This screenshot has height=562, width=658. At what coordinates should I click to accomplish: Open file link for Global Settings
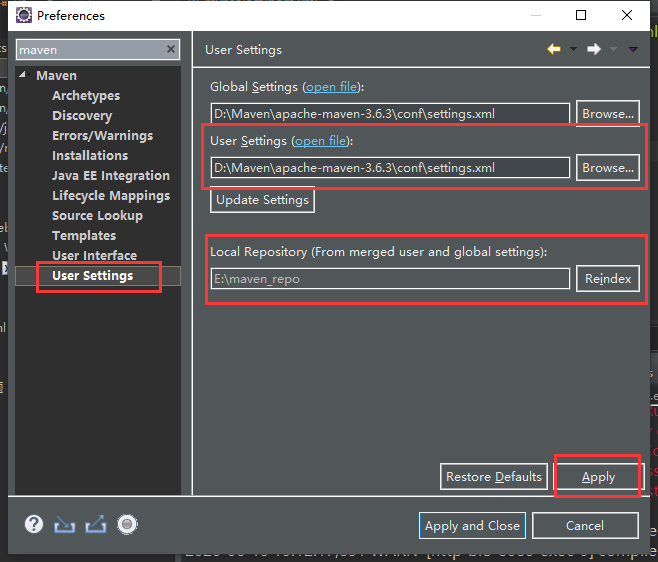click(332, 87)
